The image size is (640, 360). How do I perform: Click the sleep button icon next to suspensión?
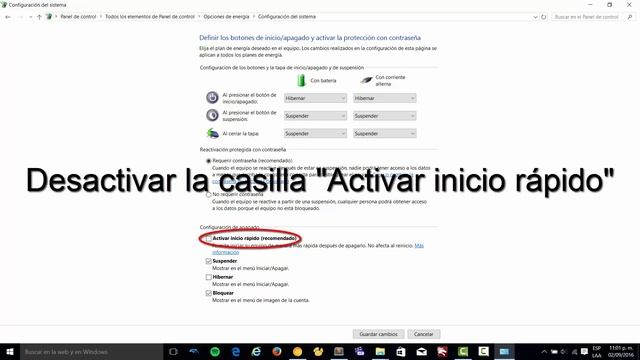point(212,115)
